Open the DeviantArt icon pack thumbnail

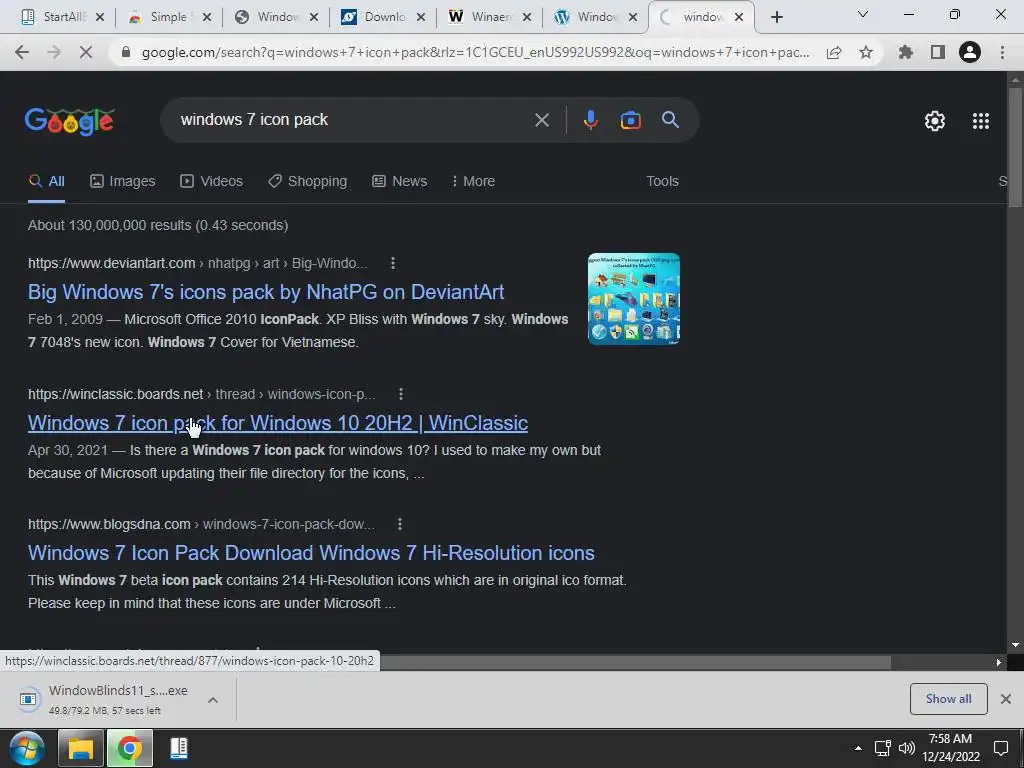tap(633, 298)
